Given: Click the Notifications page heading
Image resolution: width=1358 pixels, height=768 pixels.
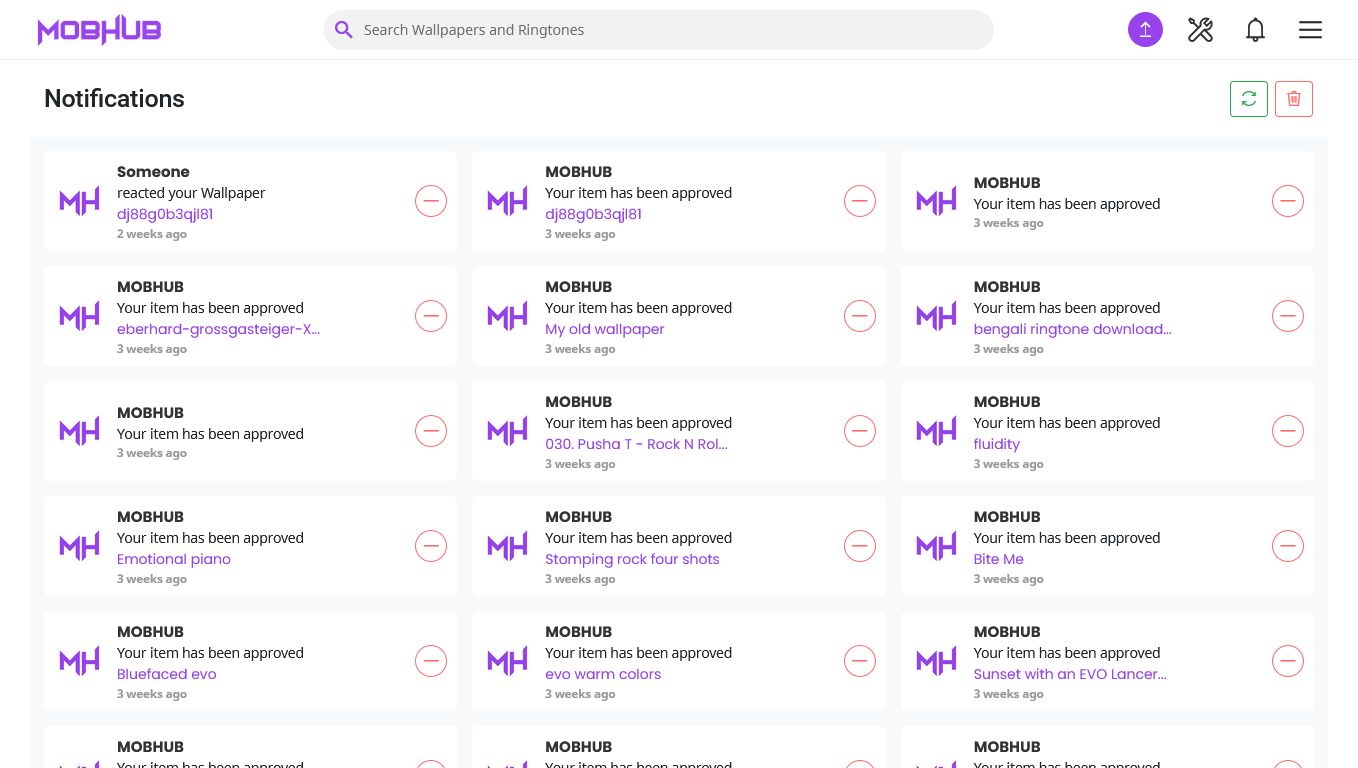Looking at the screenshot, I should (x=114, y=99).
